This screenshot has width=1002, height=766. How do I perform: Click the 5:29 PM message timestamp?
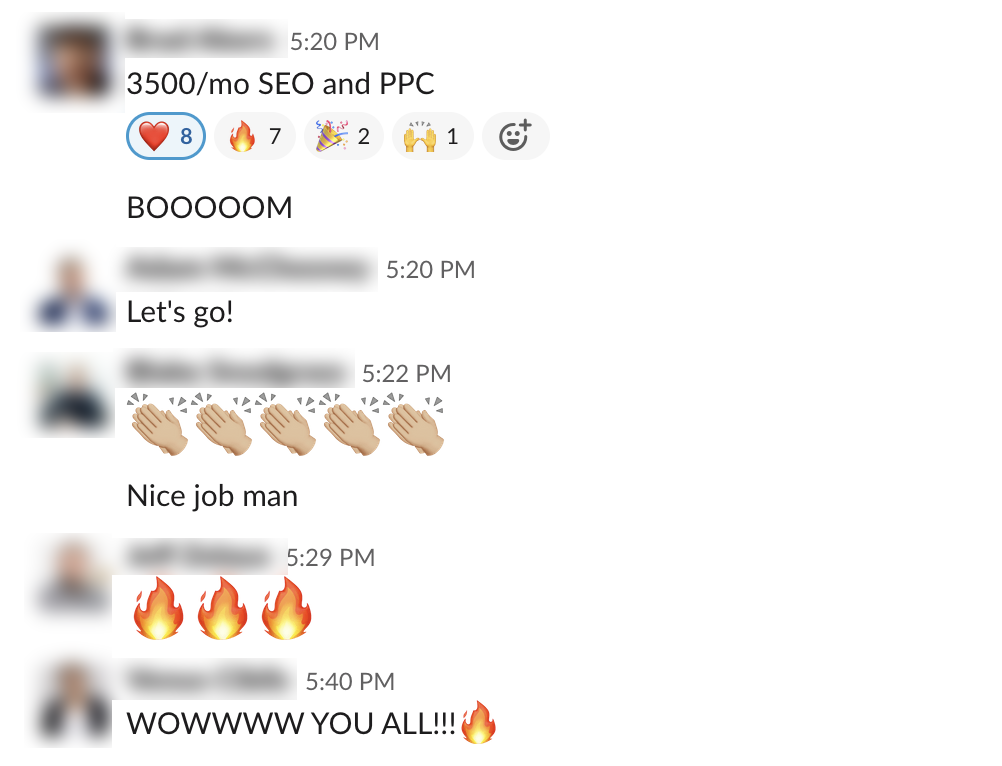(330, 558)
